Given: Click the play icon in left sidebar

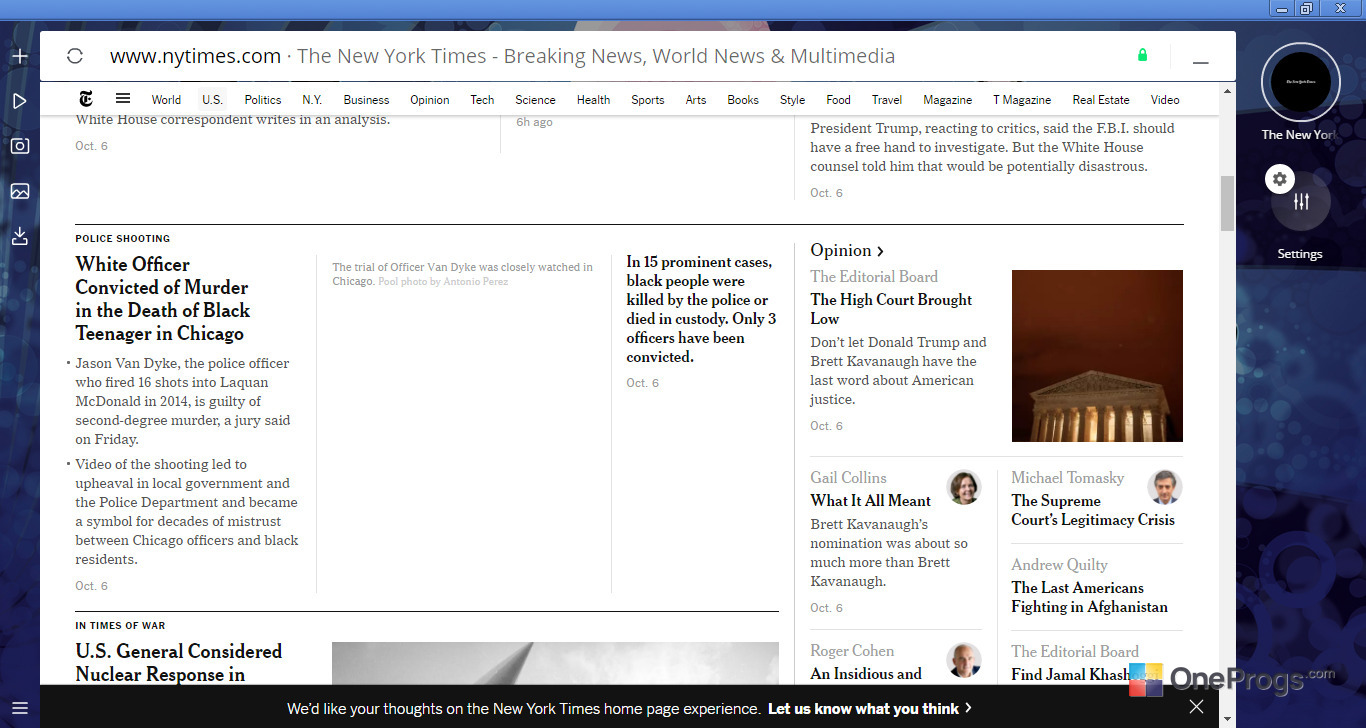Looking at the screenshot, I should 19,101.
